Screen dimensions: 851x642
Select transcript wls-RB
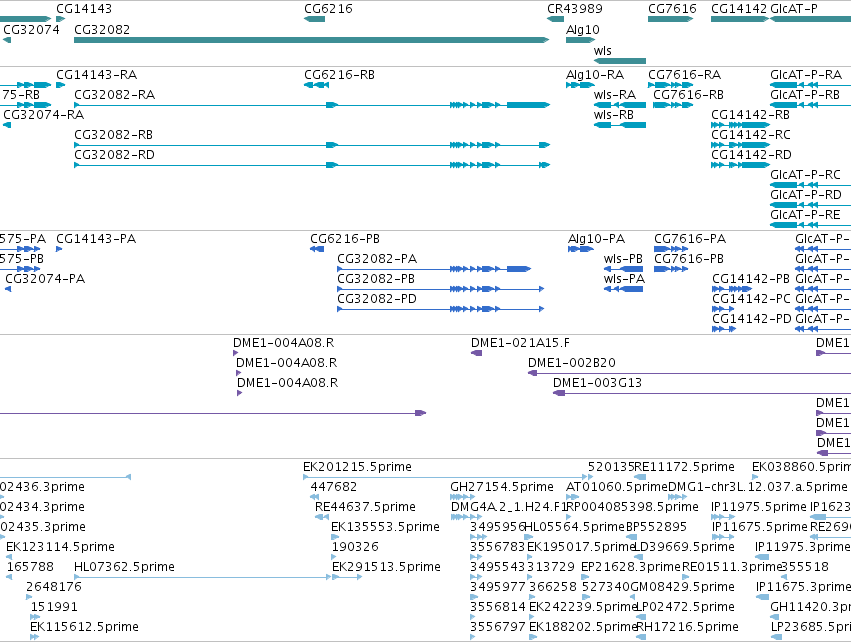[x=620, y=125]
